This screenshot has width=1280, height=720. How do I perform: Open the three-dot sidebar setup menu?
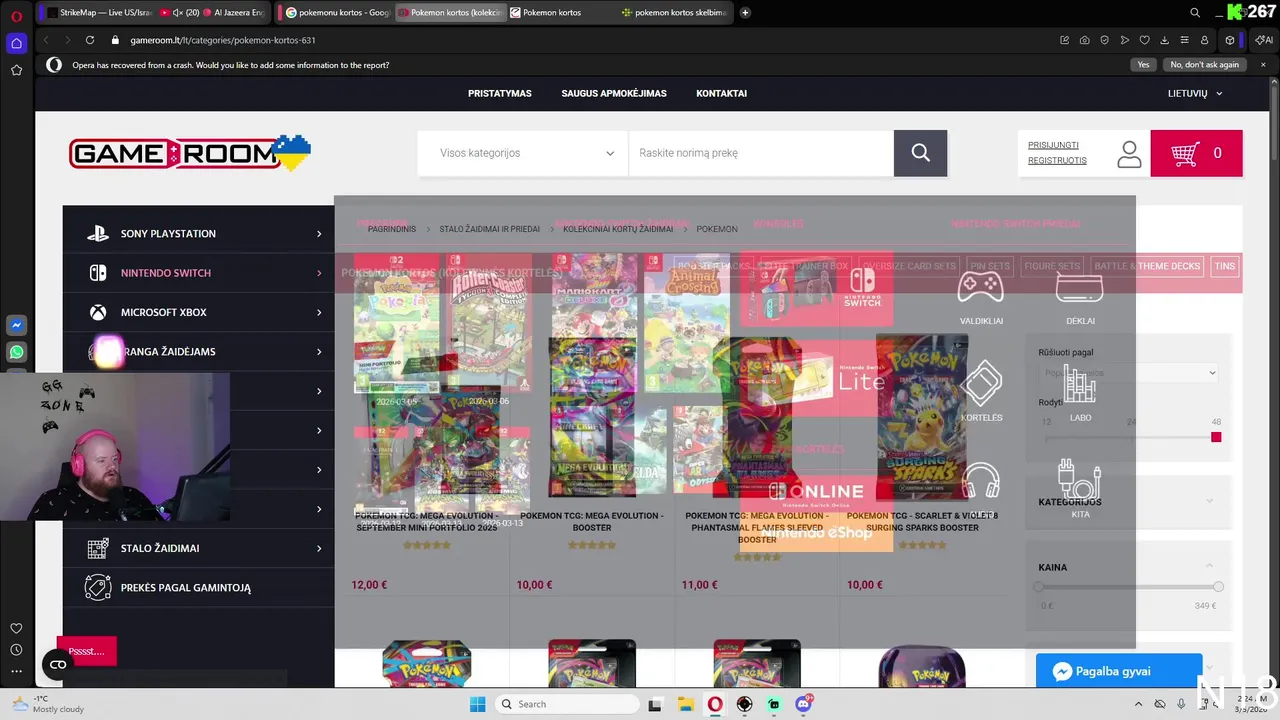point(16,672)
